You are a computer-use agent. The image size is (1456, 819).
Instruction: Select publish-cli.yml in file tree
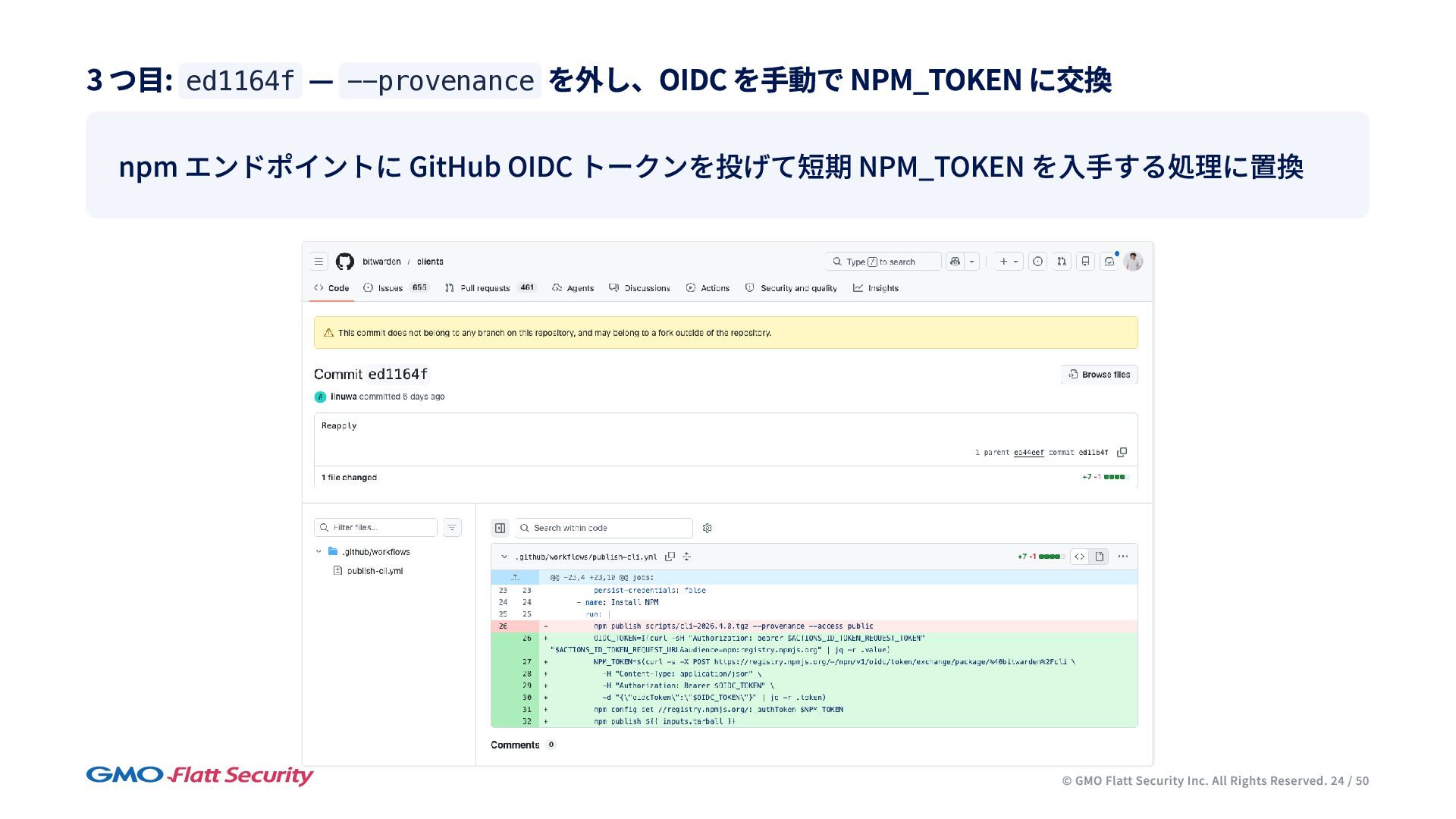[x=375, y=571]
